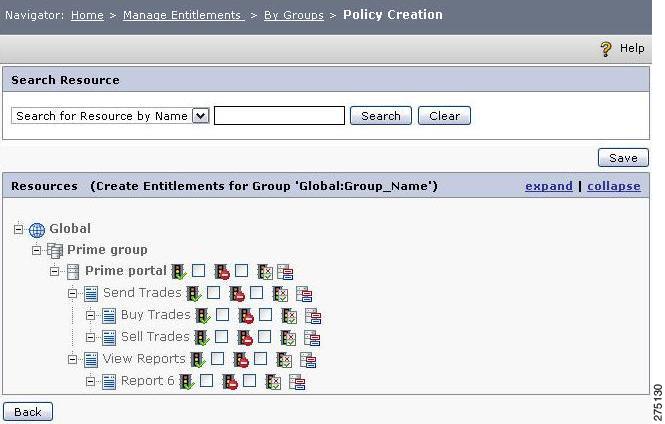Image resolution: width=665 pixels, height=424 pixels.
Task: Toggle the Buy Trades node expander
Action: (x=90, y=315)
